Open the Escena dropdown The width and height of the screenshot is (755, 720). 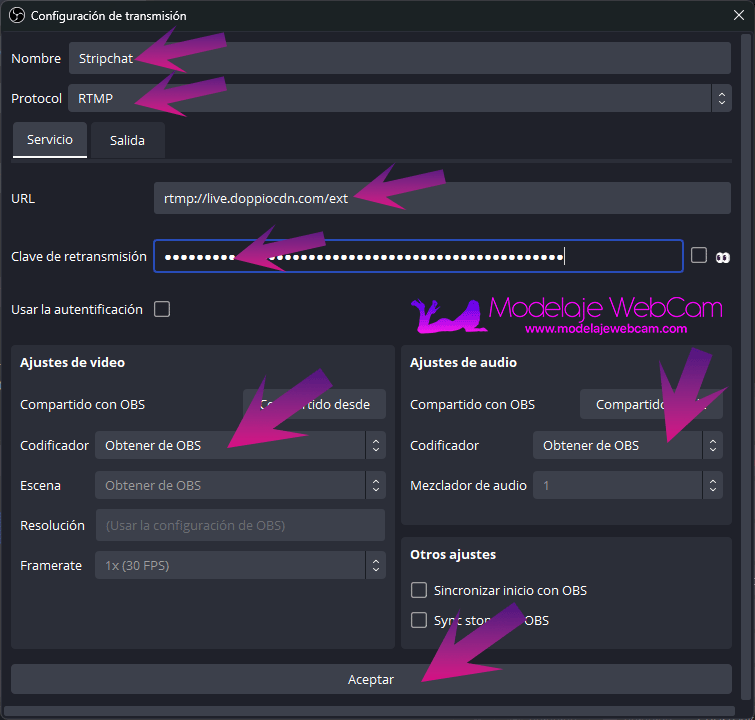240,485
